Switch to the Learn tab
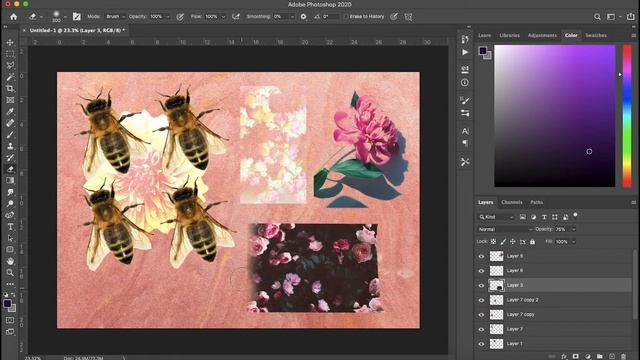 tap(484, 36)
